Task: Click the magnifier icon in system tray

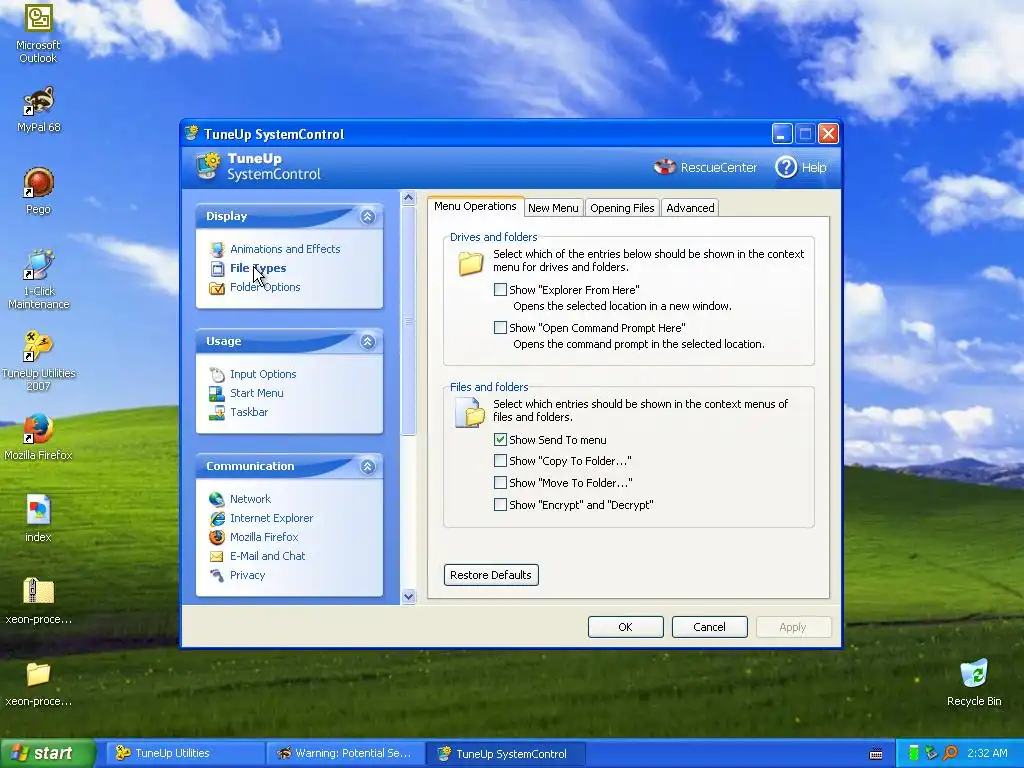Action: (950, 753)
